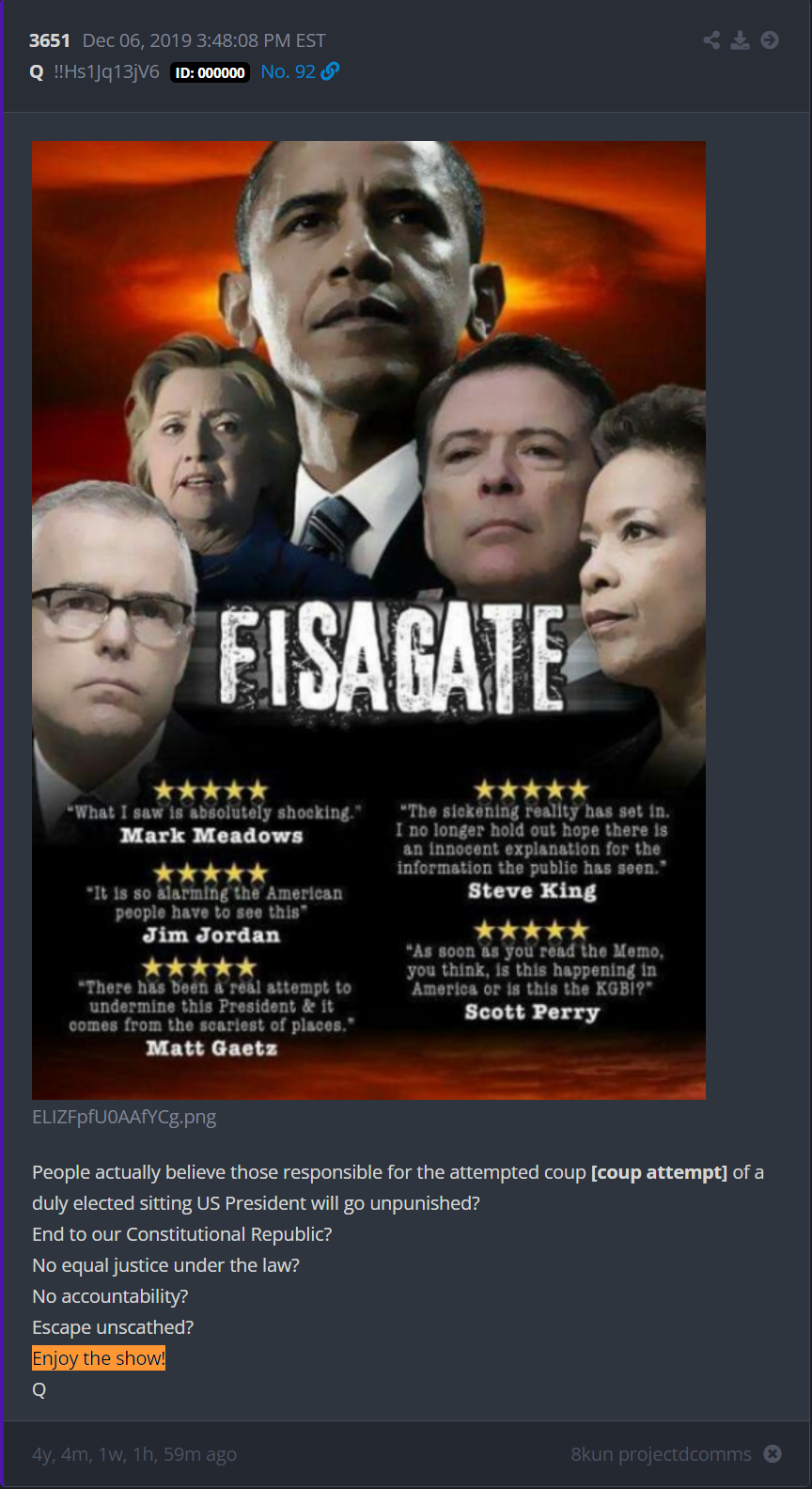812x1489 pixels.
Task: Click the circled X icon beside 8kun projectdcomms
Action: (773, 1453)
